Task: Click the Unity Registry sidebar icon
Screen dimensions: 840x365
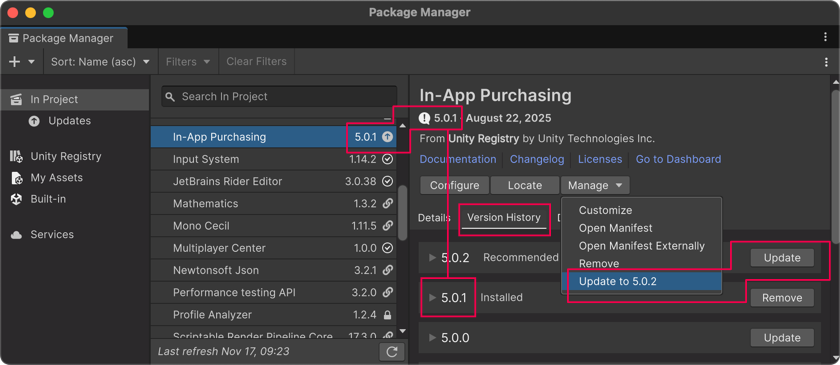Action: point(16,157)
